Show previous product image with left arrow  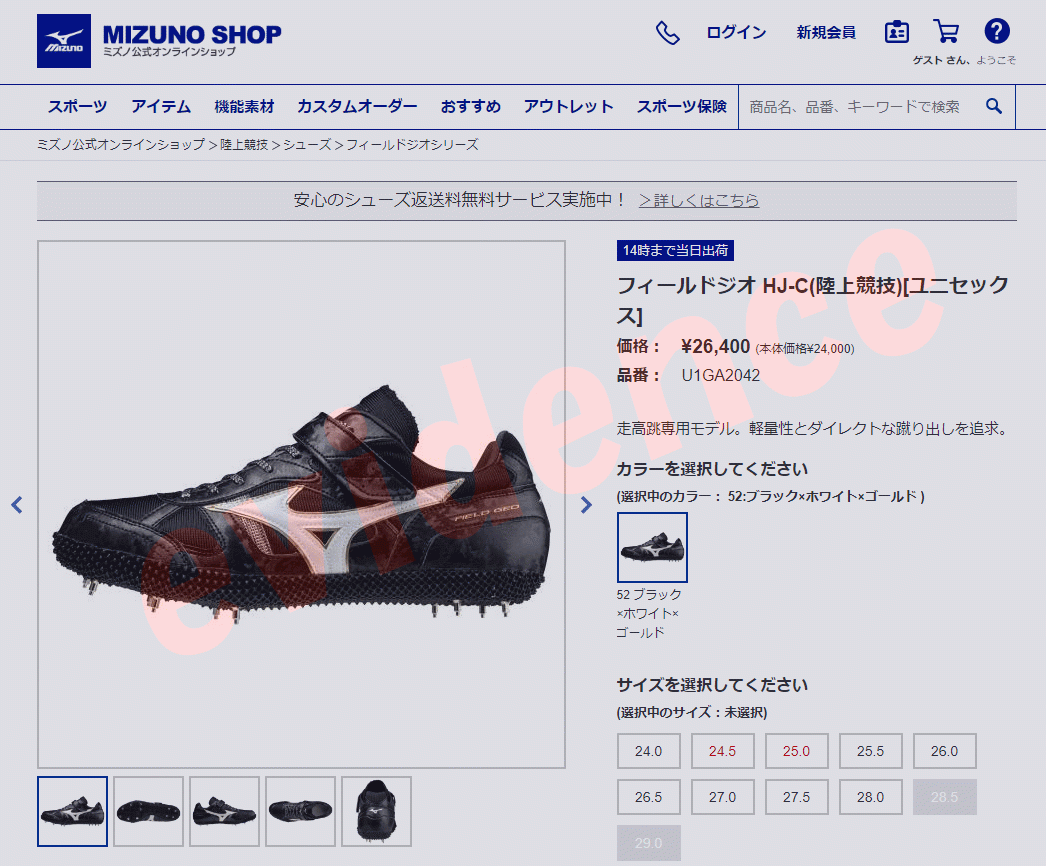point(17,505)
